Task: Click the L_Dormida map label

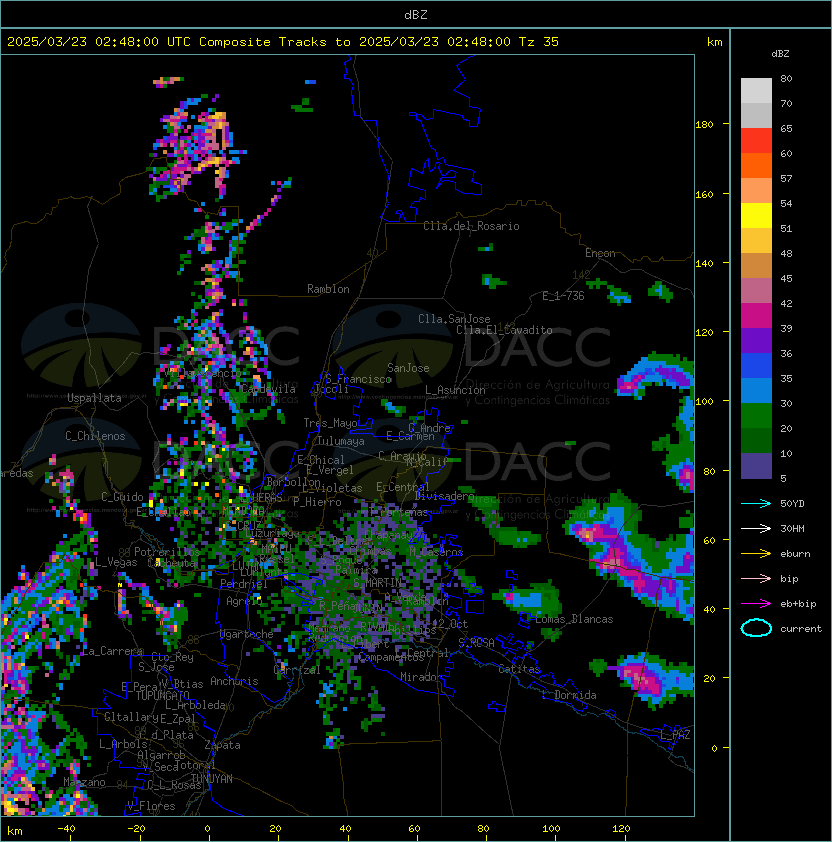Action: (x=569, y=695)
